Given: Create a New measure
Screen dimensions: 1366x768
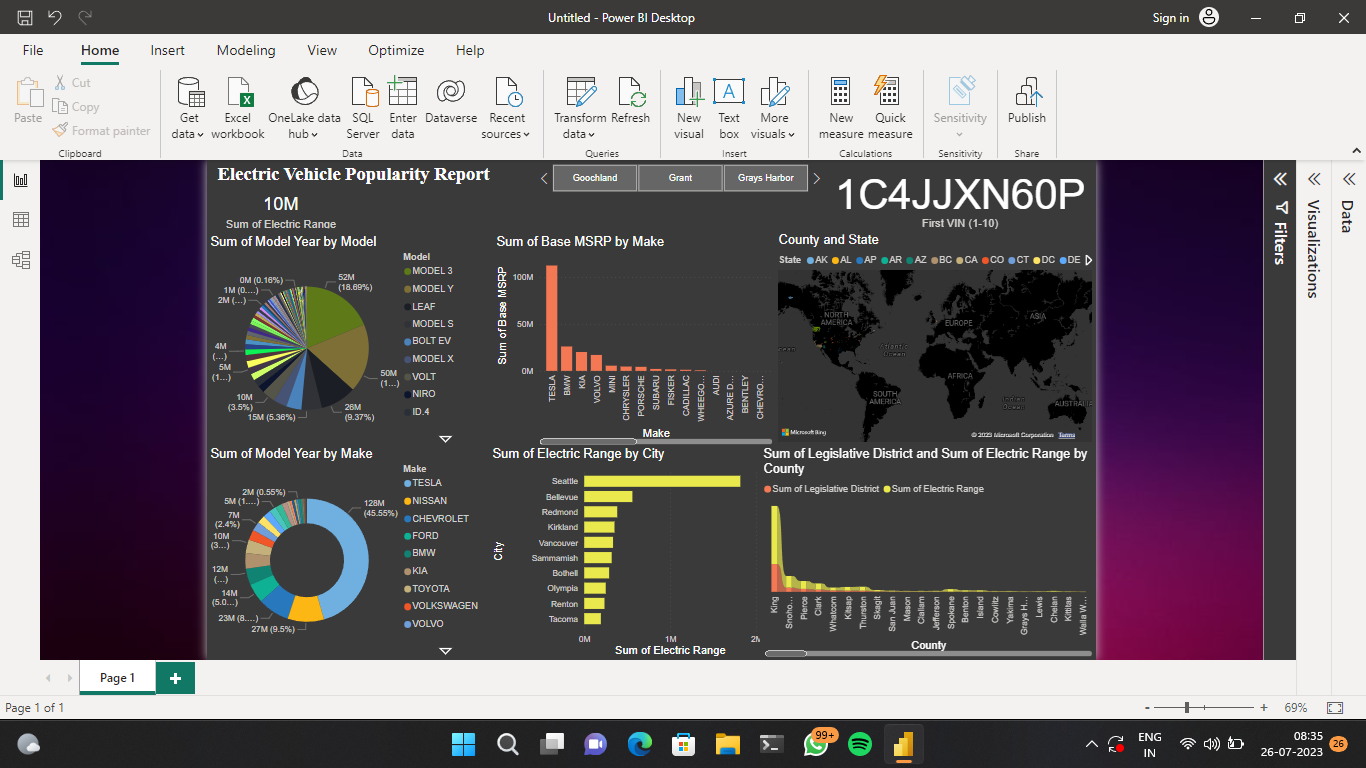Looking at the screenshot, I should point(840,105).
